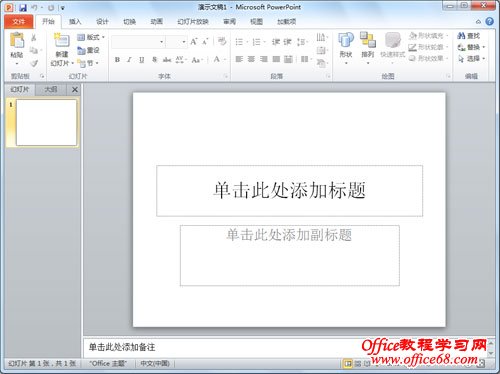Click the Find (查找) binoculars button
The width and height of the screenshot is (500, 374).
click(x=469, y=36)
